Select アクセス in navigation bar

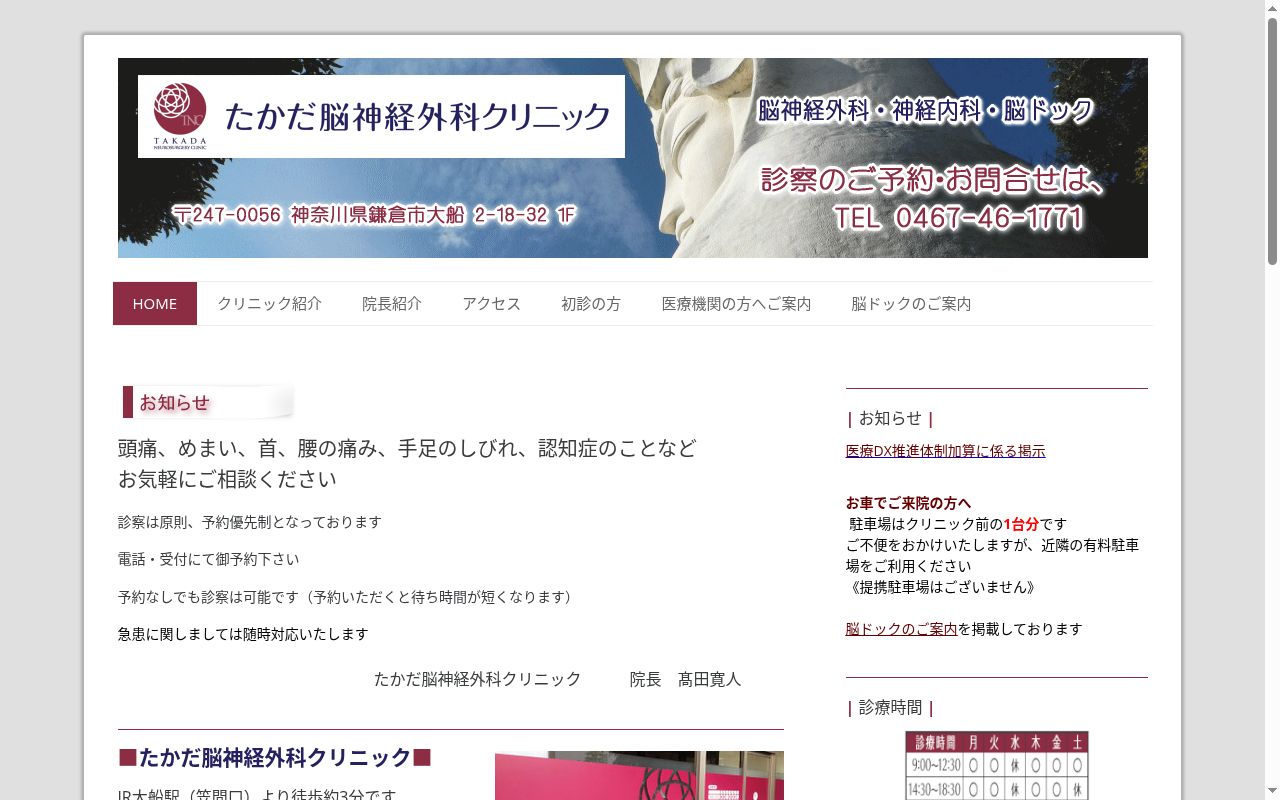[491, 304]
